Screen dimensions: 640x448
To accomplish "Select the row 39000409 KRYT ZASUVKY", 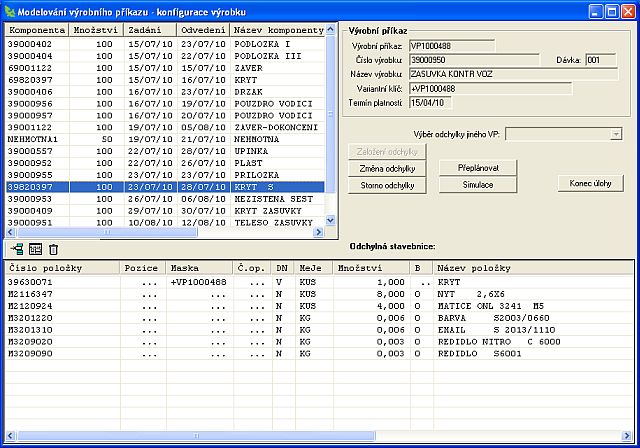I will (x=165, y=211).
